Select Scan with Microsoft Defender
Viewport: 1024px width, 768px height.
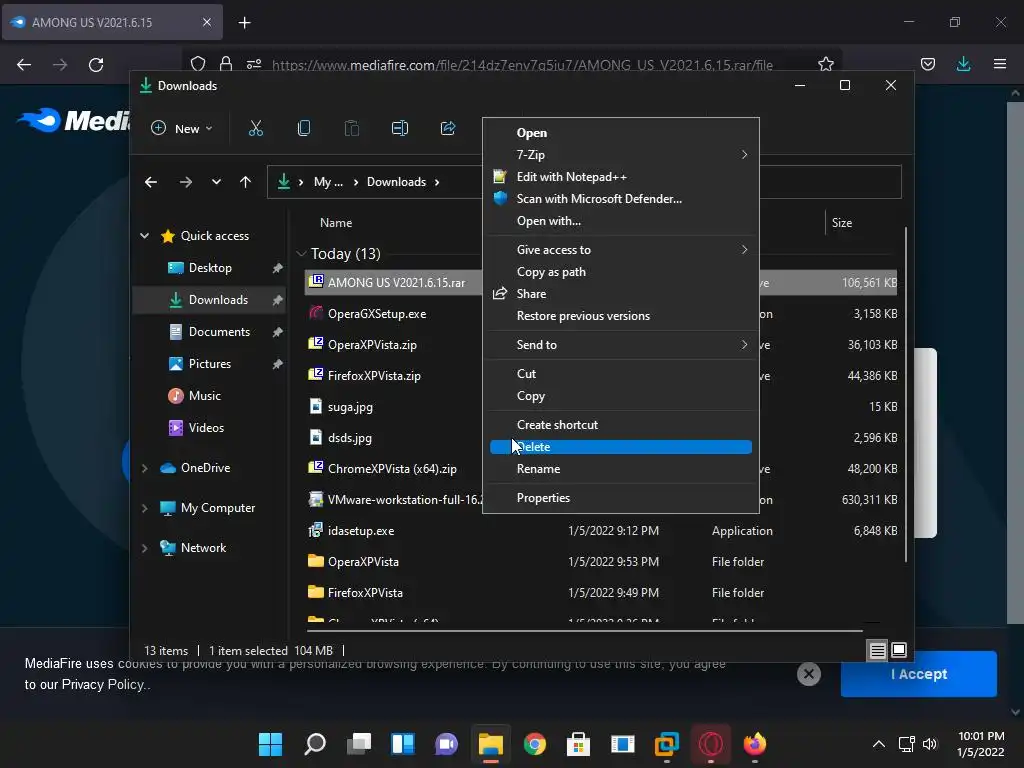point(620,199)
